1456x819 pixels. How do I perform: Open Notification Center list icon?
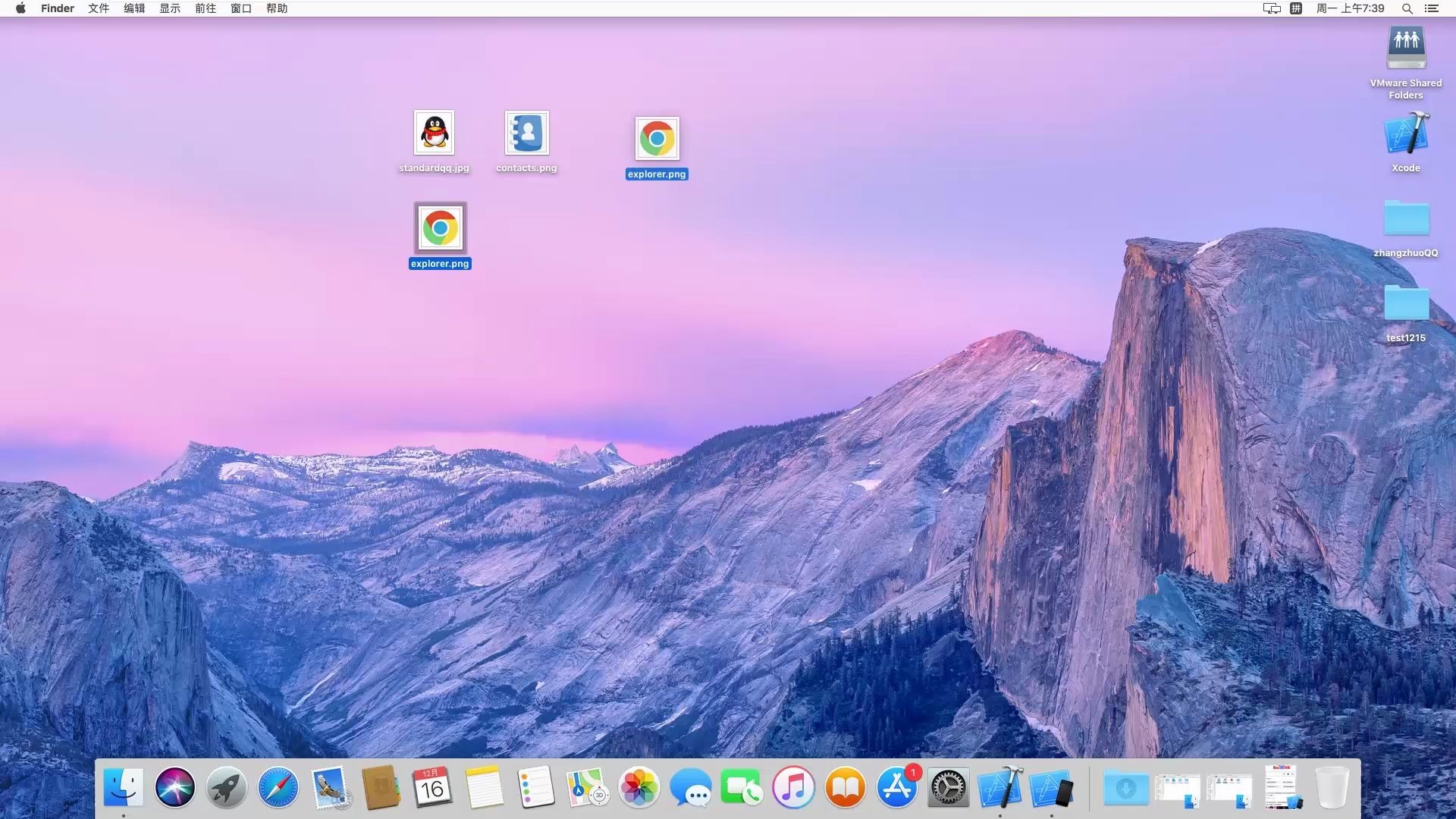click(1432, 8)
